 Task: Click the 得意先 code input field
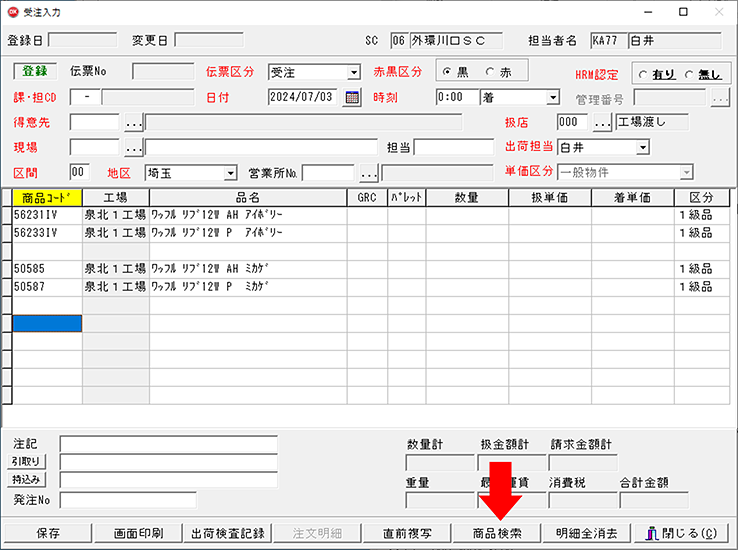(95, 122)
